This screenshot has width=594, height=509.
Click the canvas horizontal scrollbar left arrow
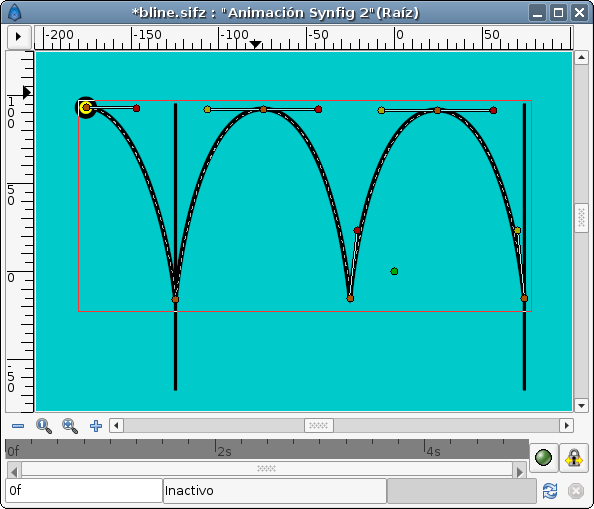click(x=116, y=426)
